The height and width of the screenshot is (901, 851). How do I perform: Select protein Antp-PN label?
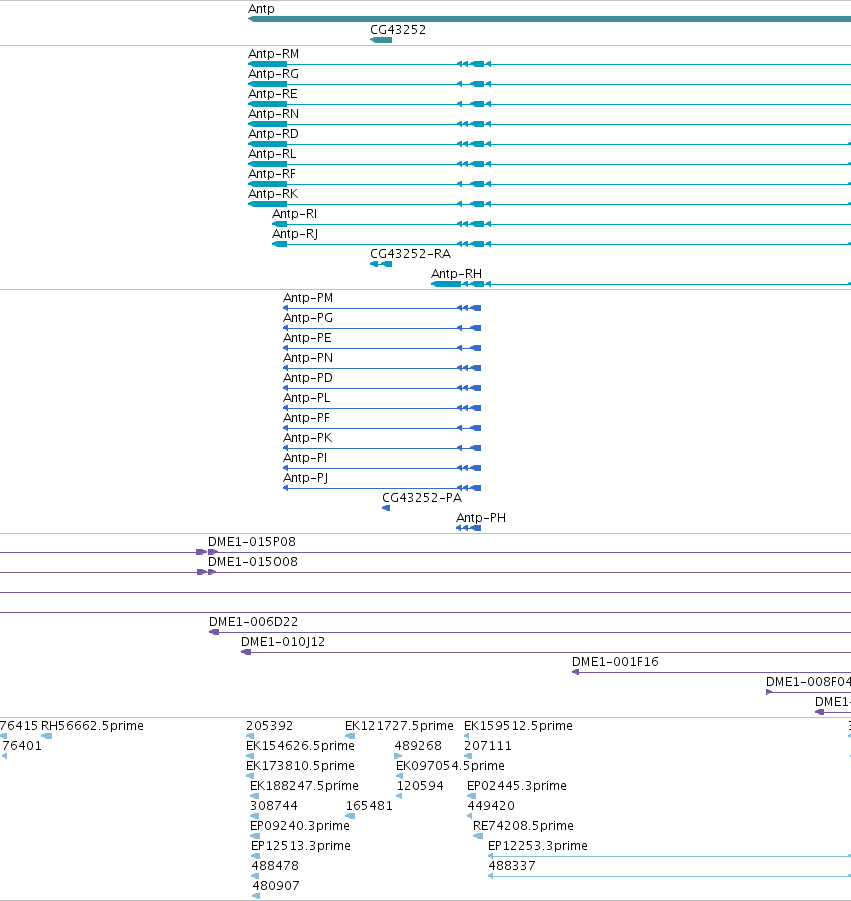pos(307,357)
